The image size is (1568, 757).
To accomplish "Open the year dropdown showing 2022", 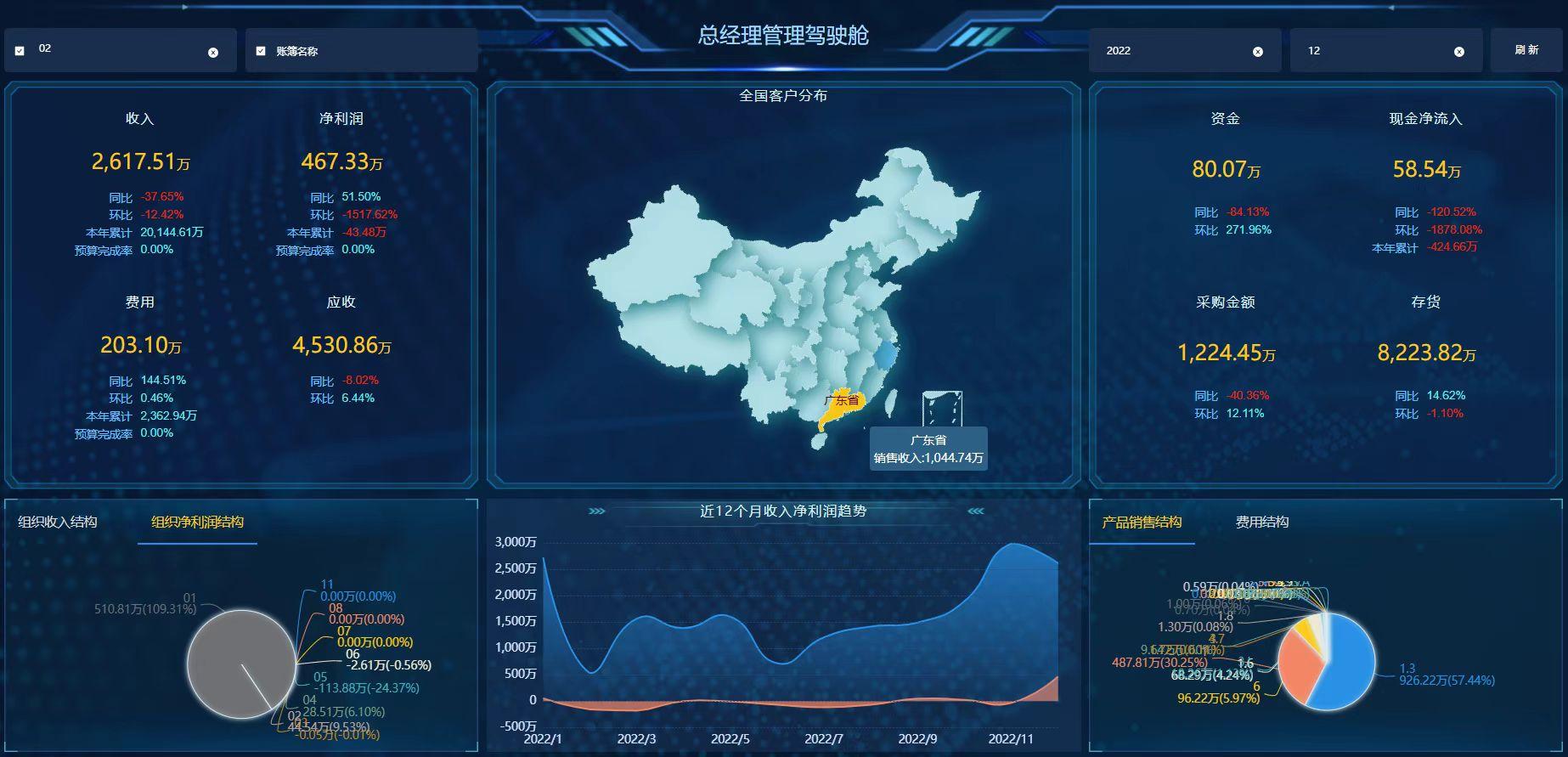I will point(1172,51).
